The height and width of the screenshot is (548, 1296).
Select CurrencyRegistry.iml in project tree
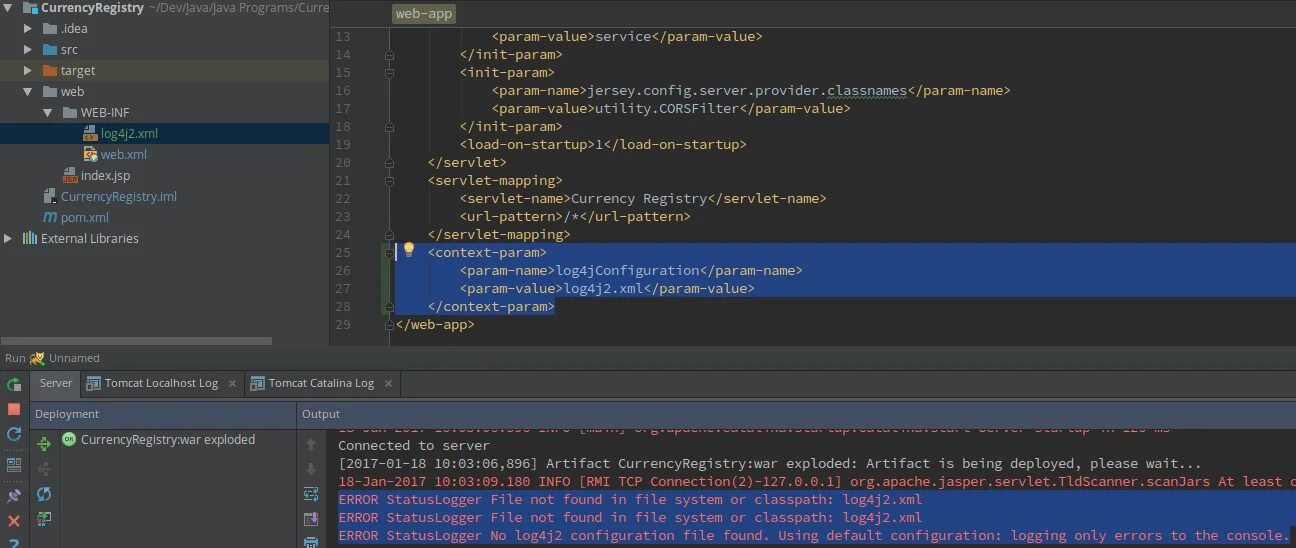[x=119, y=196]
